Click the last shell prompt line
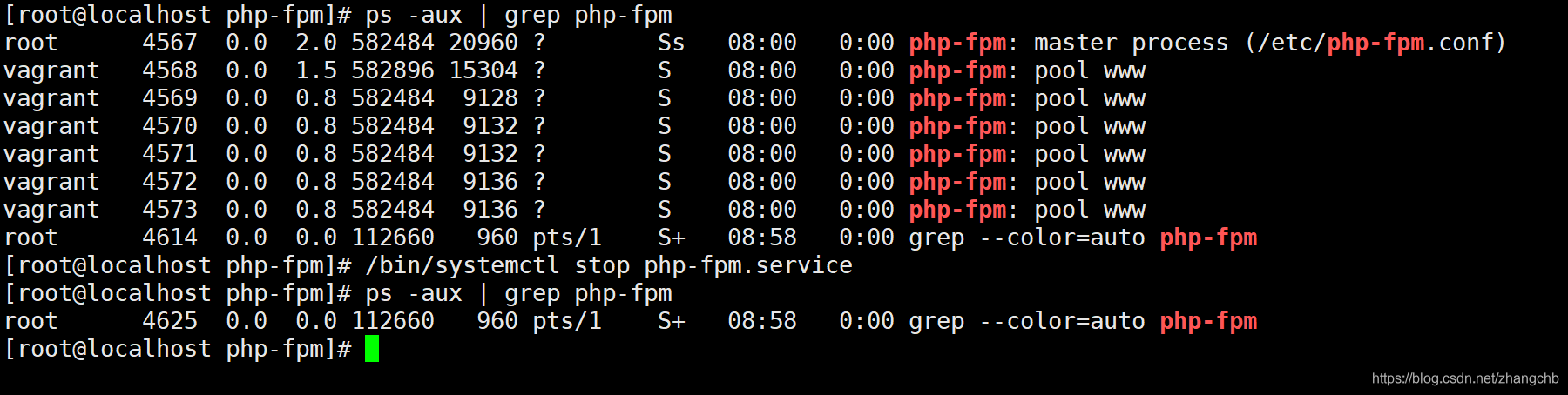 pos(192,349)
